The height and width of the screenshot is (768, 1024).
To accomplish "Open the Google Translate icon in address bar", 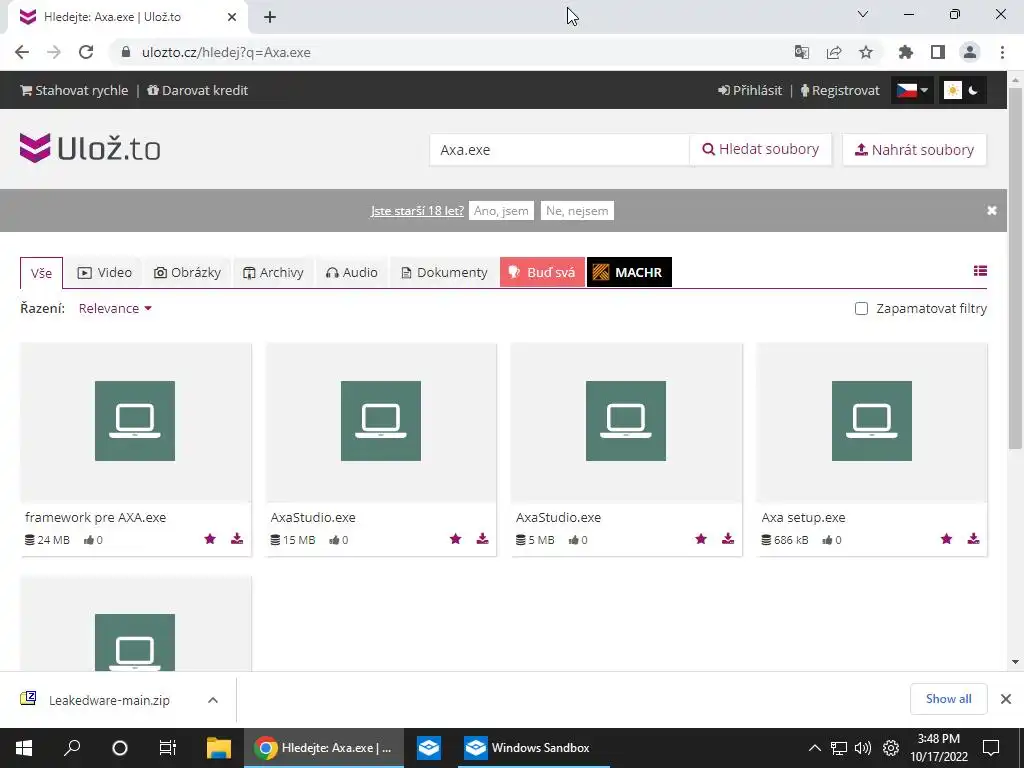I will (802, 52).
